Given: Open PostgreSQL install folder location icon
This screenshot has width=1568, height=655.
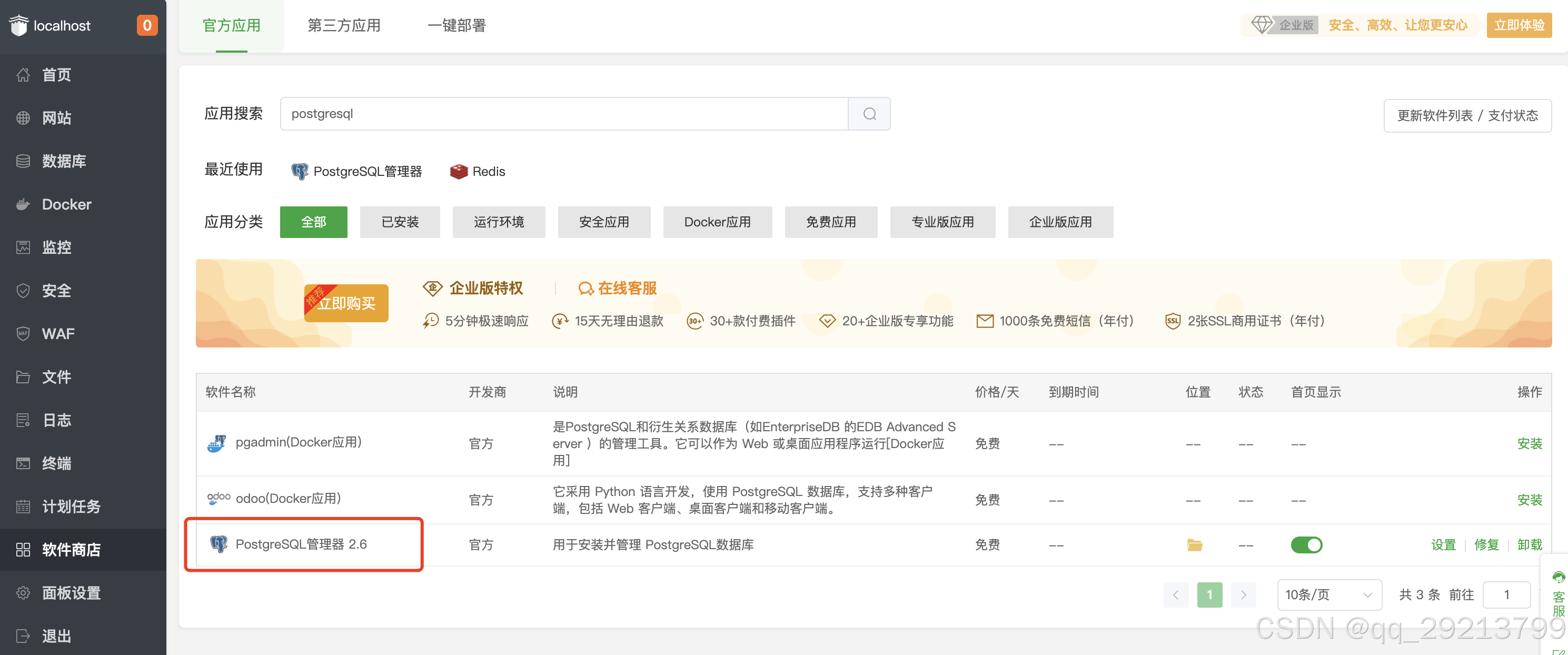Looking at the screenshot, I should pos(1194,545).
